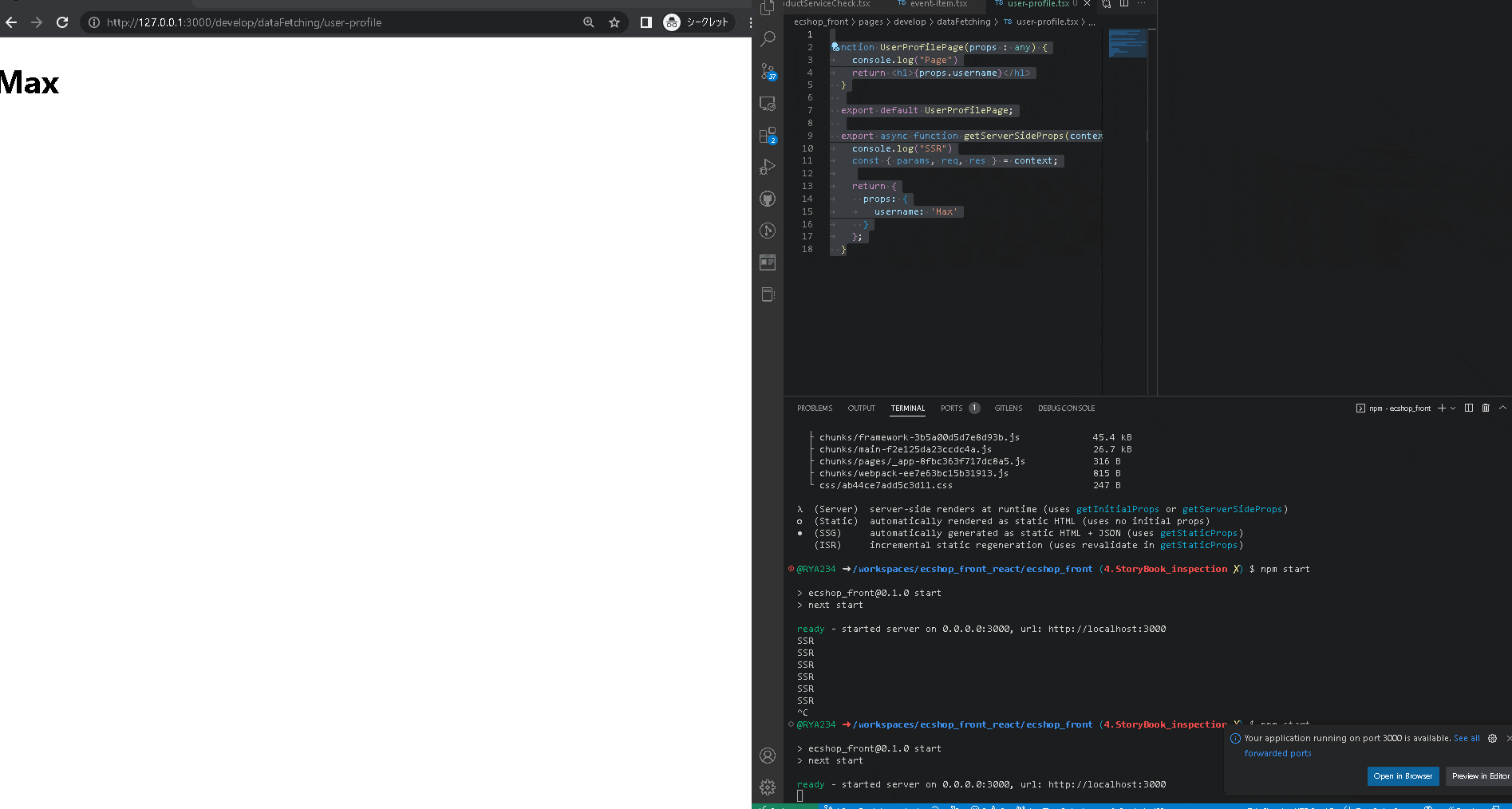Place cursor on the username: 'Max' line
Viewport: 1512px width, 809px height.
coord(915,211)
